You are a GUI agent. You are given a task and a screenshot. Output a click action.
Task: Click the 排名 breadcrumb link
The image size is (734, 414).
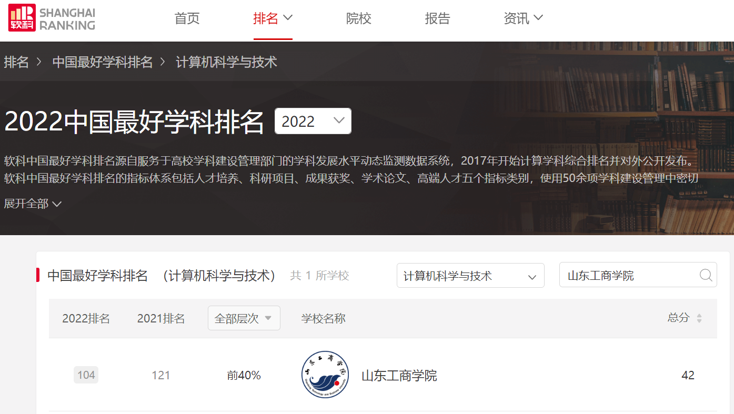[x=16, y=62]
